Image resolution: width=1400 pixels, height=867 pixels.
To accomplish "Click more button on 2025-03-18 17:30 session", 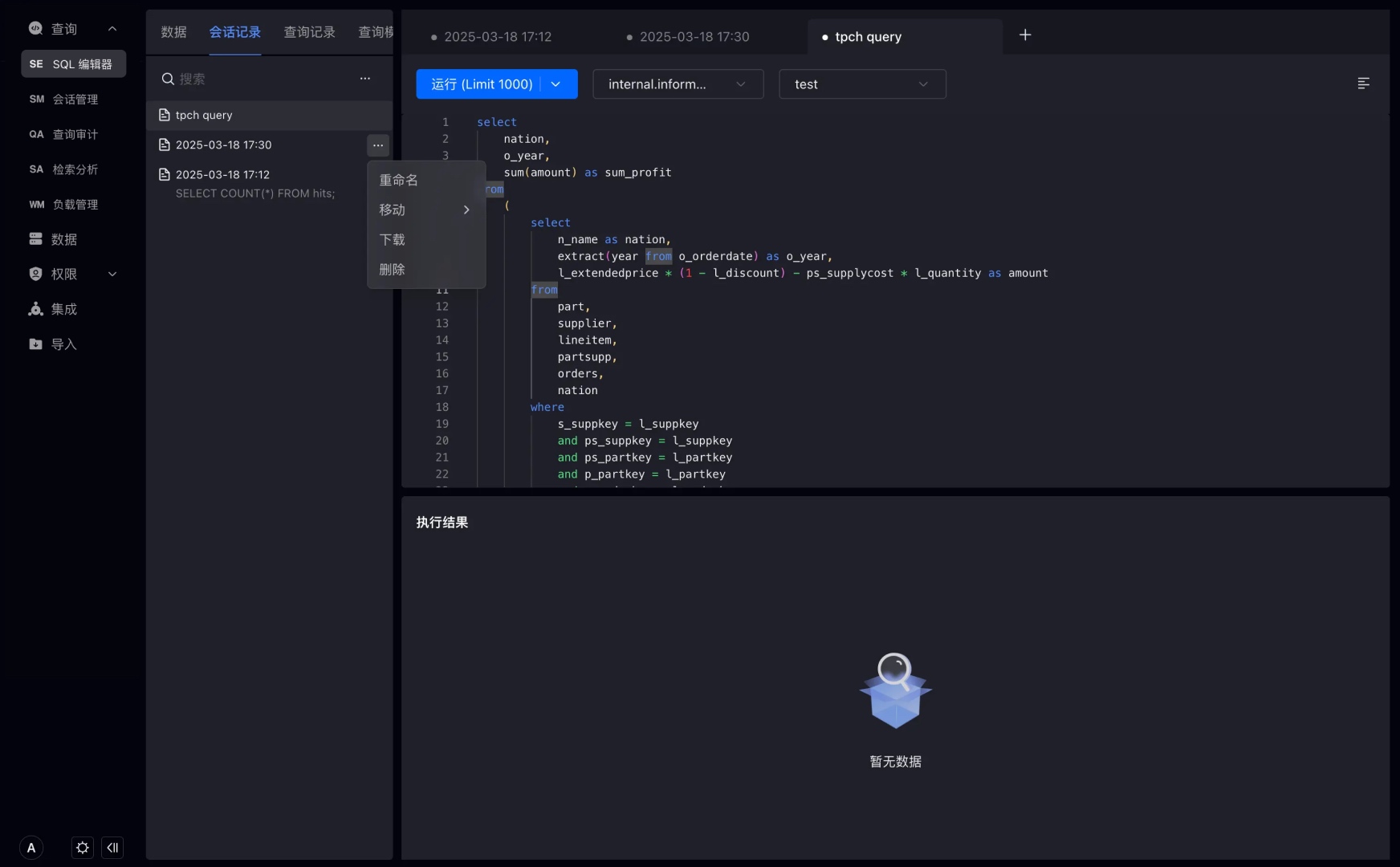I will pos(378,145).
